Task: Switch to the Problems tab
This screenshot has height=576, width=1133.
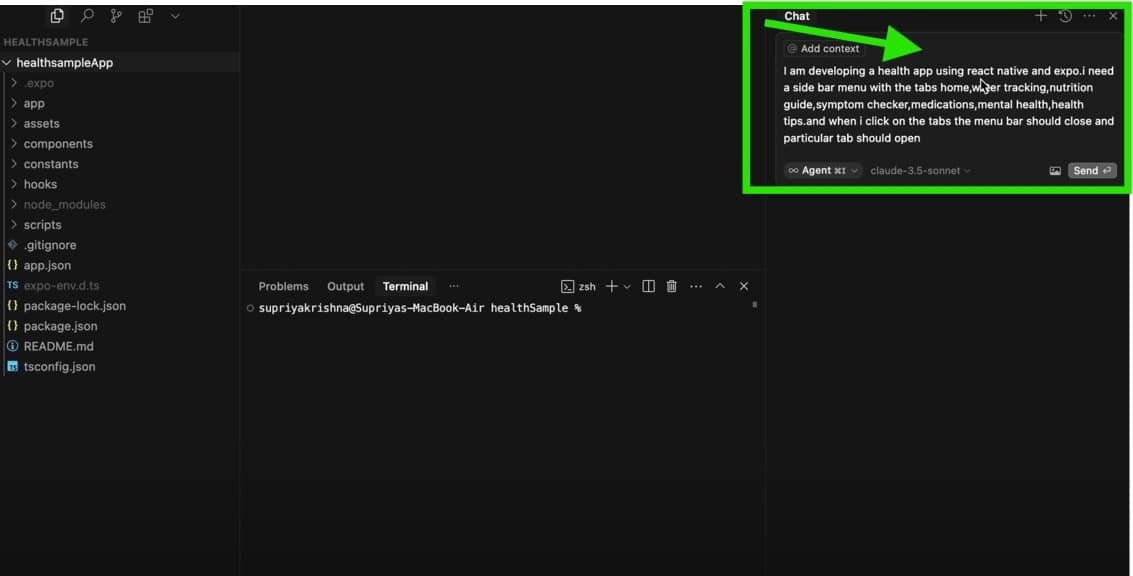Action: point(283,286)
